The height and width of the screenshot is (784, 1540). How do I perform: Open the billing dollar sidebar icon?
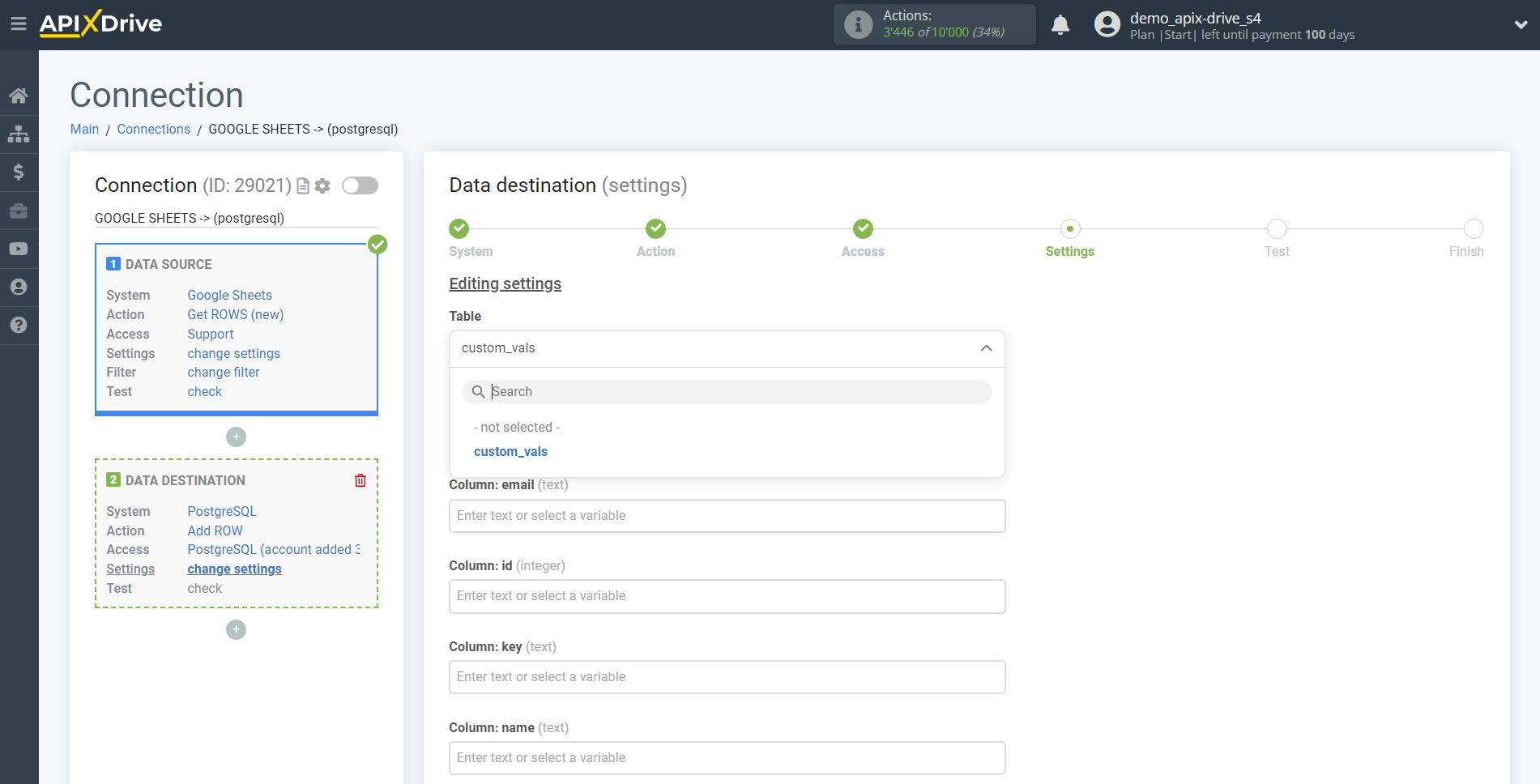point(19,172)
